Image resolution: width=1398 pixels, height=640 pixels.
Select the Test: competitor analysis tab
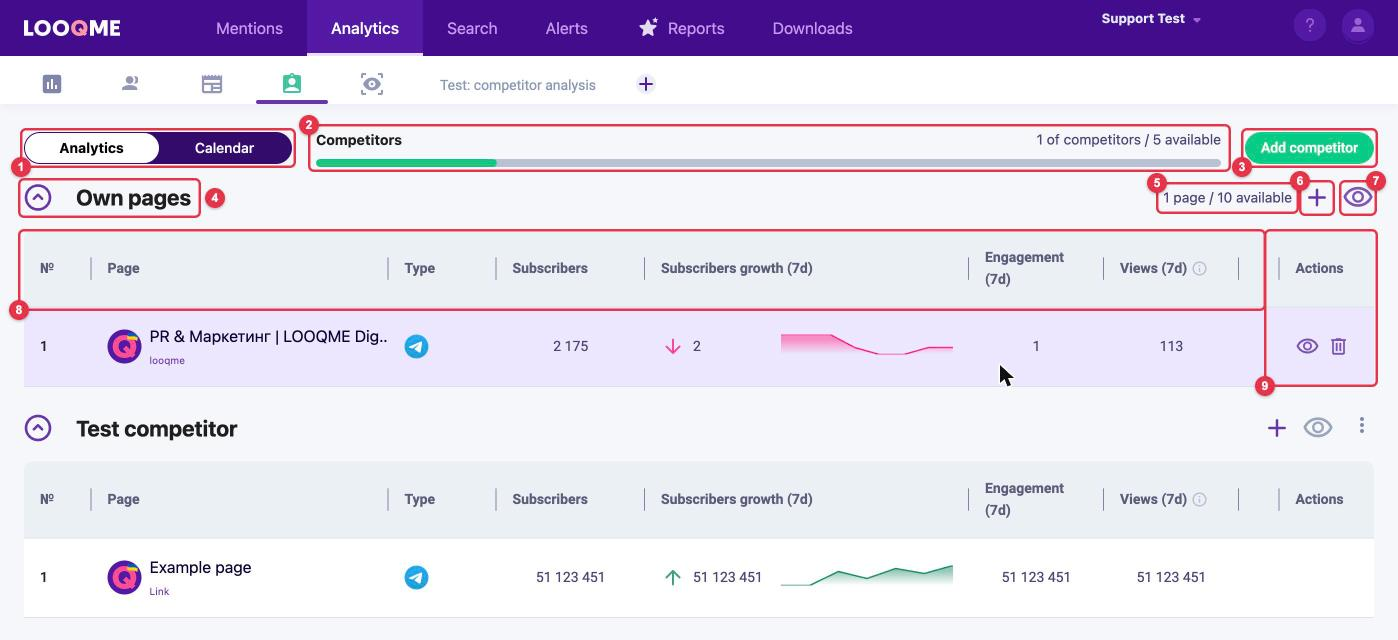(518, 85)
